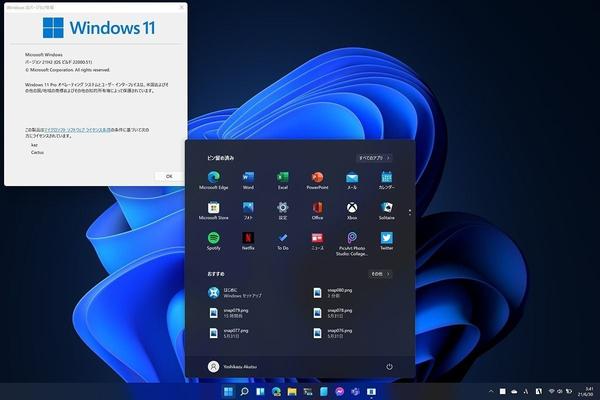The width and height of the screenshot is (600, 400).
Task: Switch pinned page using side dots
Action: (x=410, y=212)
